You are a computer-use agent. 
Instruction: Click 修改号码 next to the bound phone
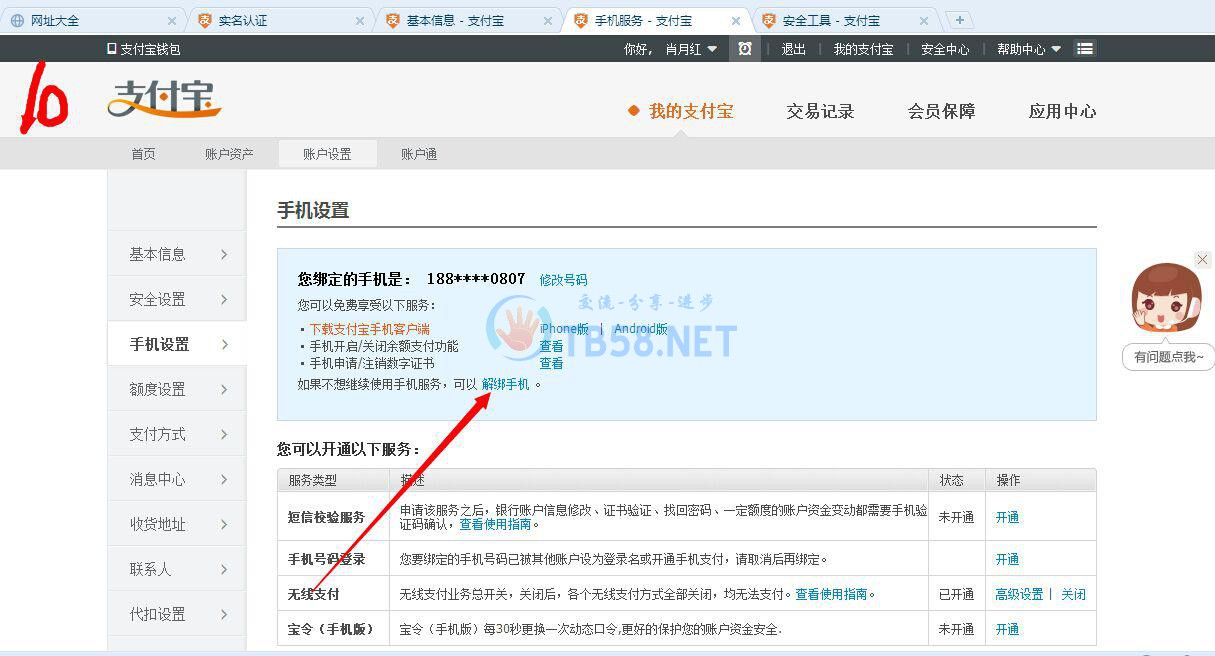tap(563, 280)
